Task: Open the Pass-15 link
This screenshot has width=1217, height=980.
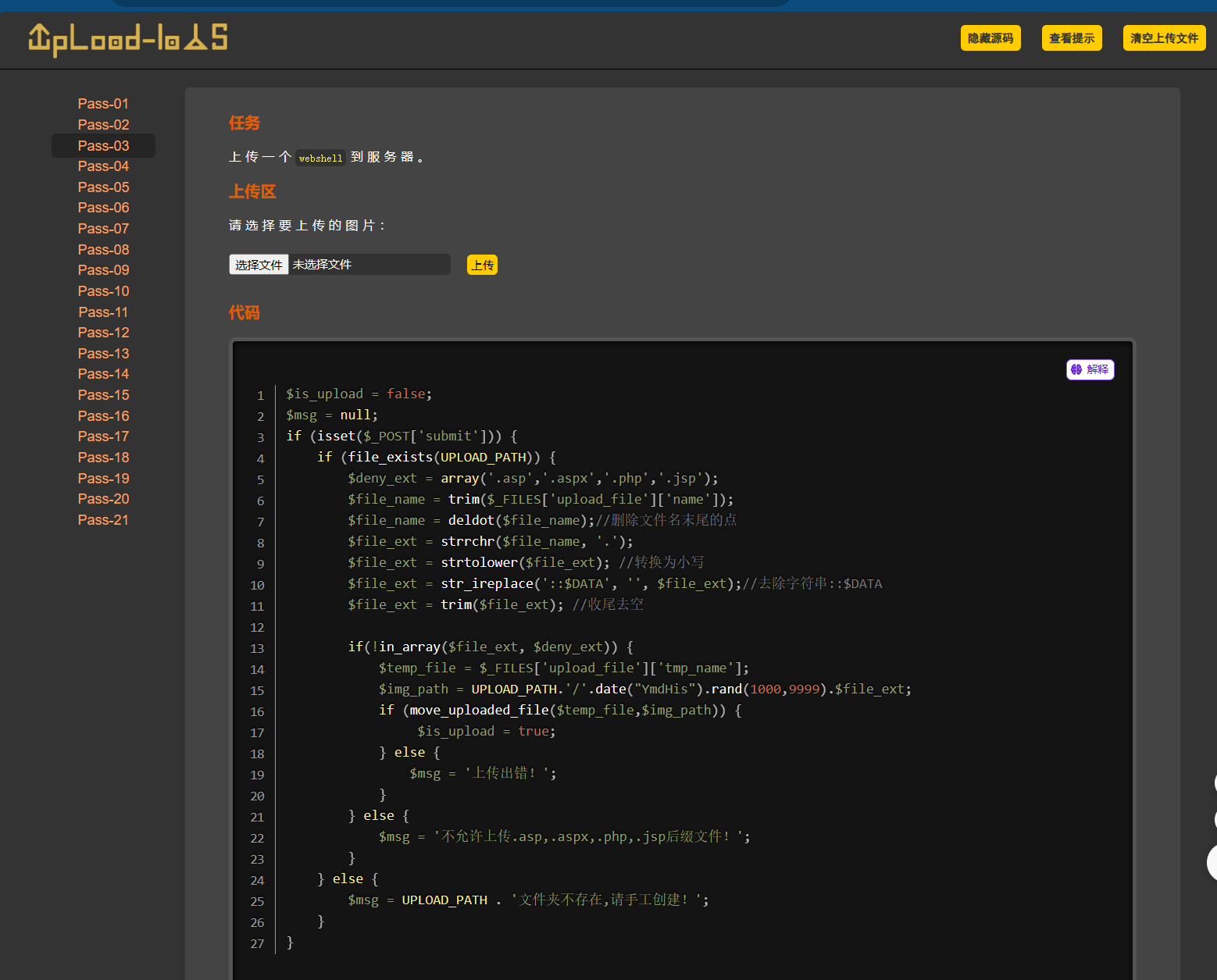Action: [103, 395]
